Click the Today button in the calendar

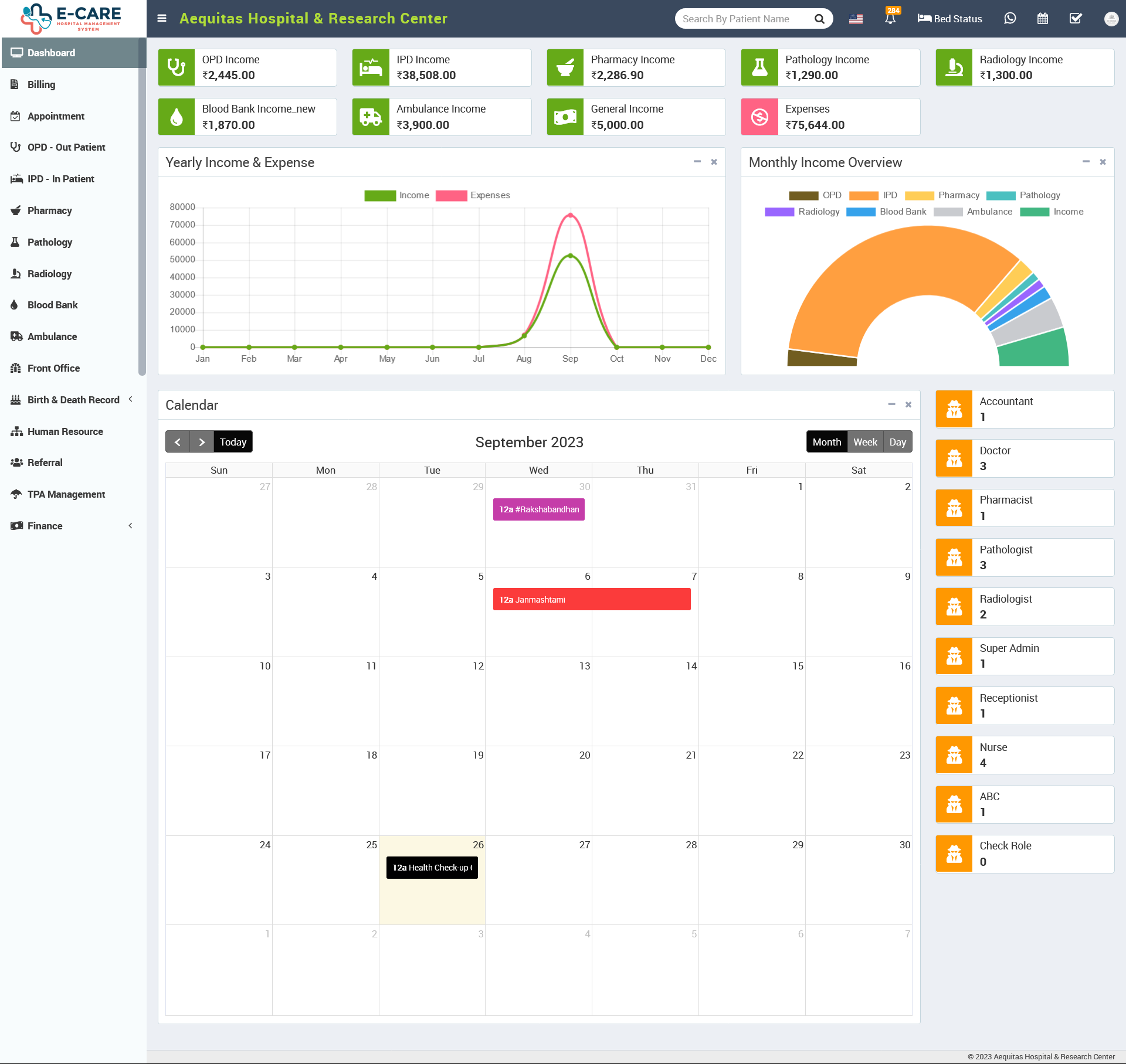233,441
